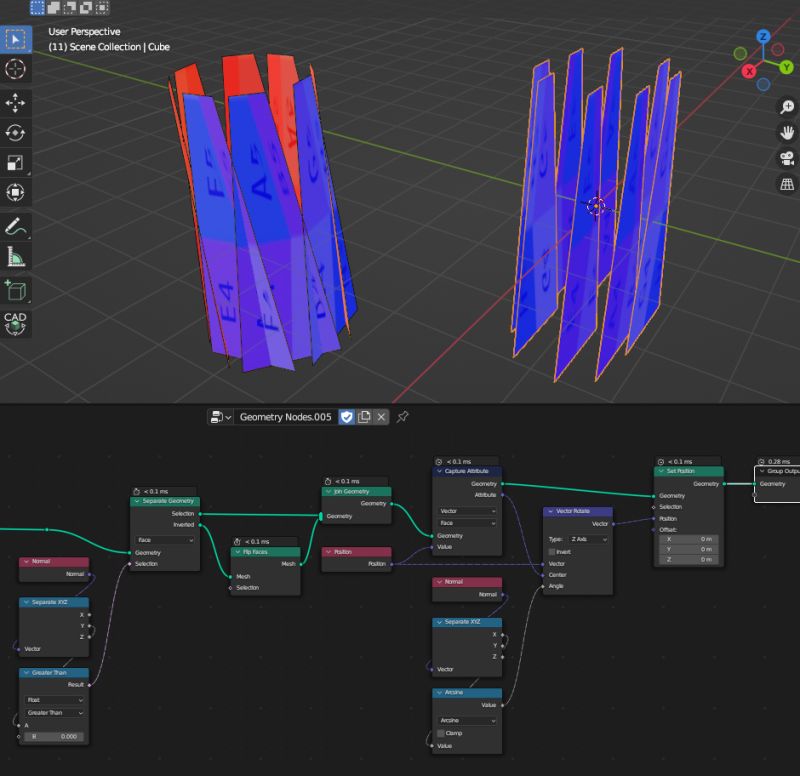Toggle fake user shield for node tree
The height and width of the screenshot is (776, 800).
click(347, 417)
